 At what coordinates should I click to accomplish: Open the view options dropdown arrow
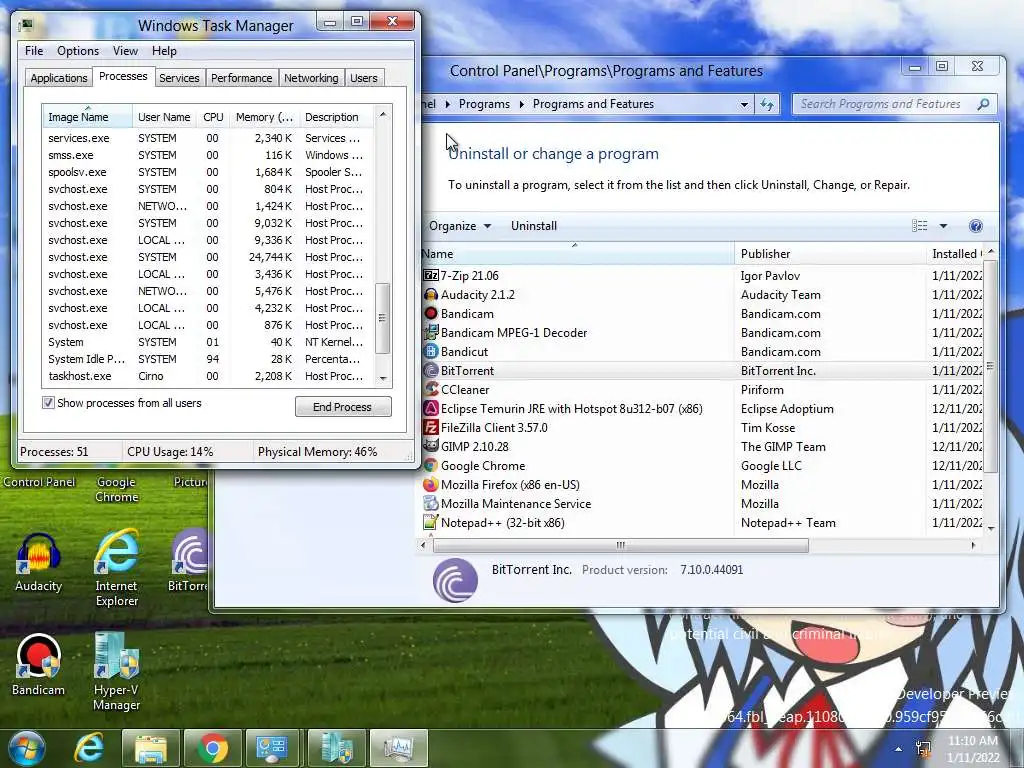[x=943, y=226]
